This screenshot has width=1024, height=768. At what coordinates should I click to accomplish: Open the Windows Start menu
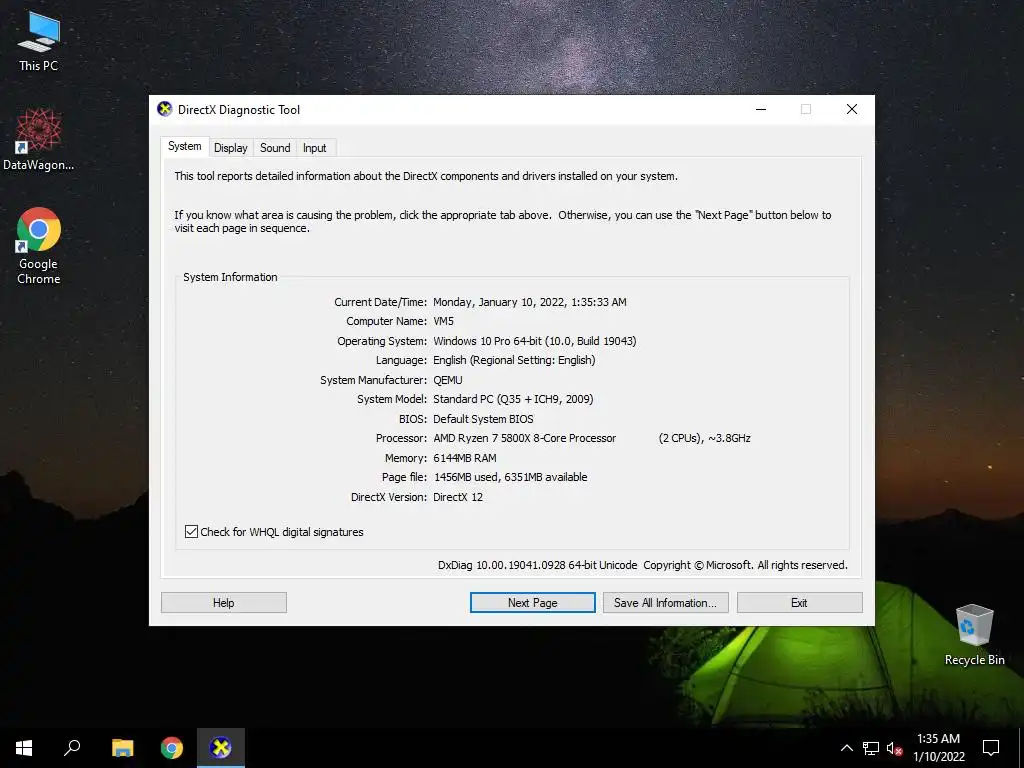point(24,748)
